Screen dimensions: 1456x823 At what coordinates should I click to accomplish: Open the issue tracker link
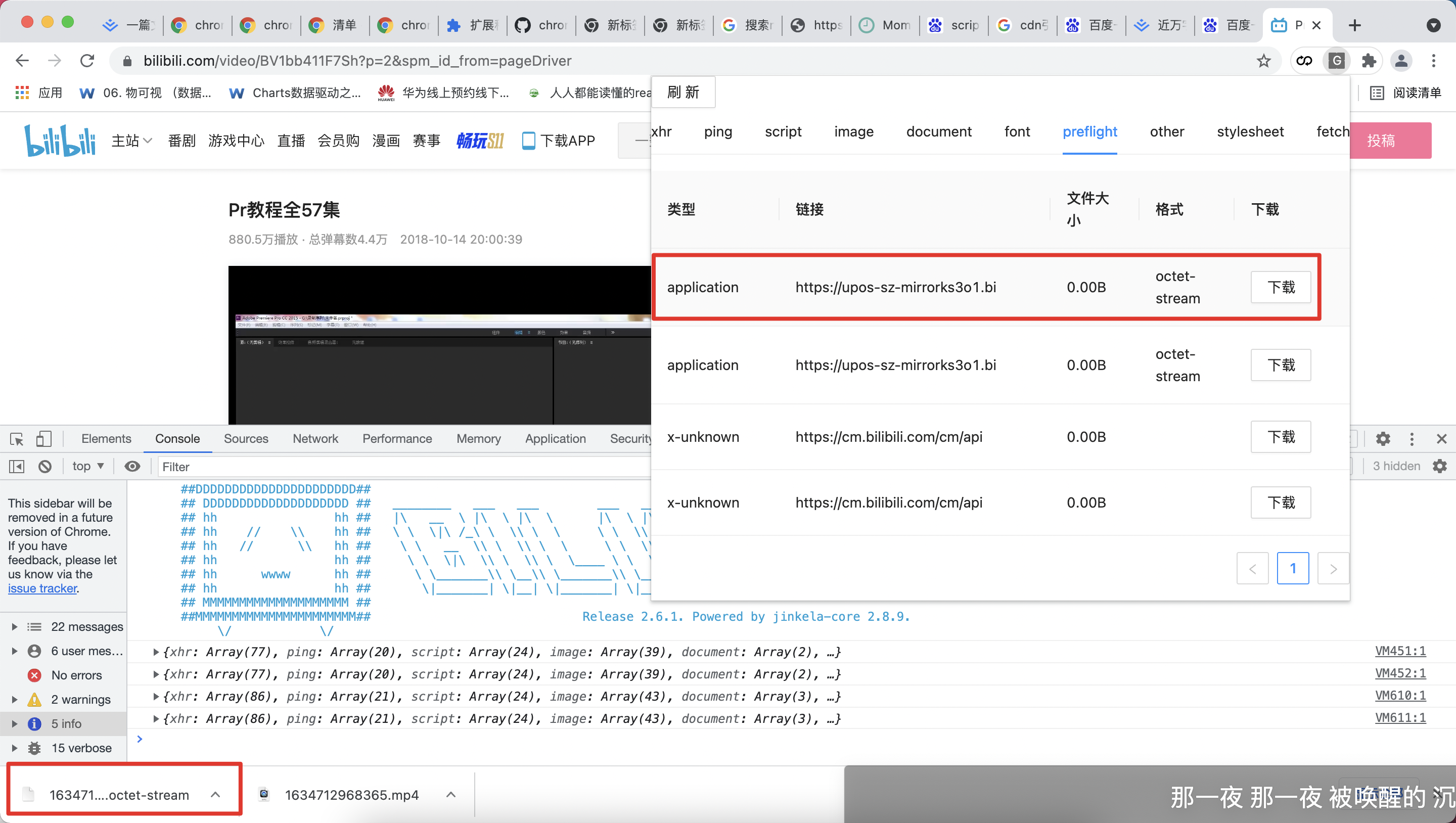[x=42, y=588]
